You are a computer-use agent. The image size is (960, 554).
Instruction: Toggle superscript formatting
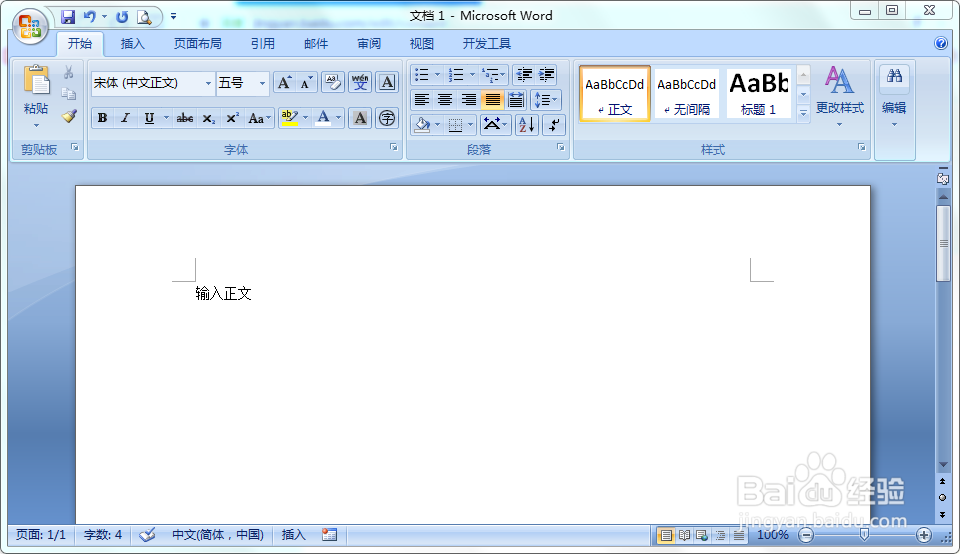(232, 118)
